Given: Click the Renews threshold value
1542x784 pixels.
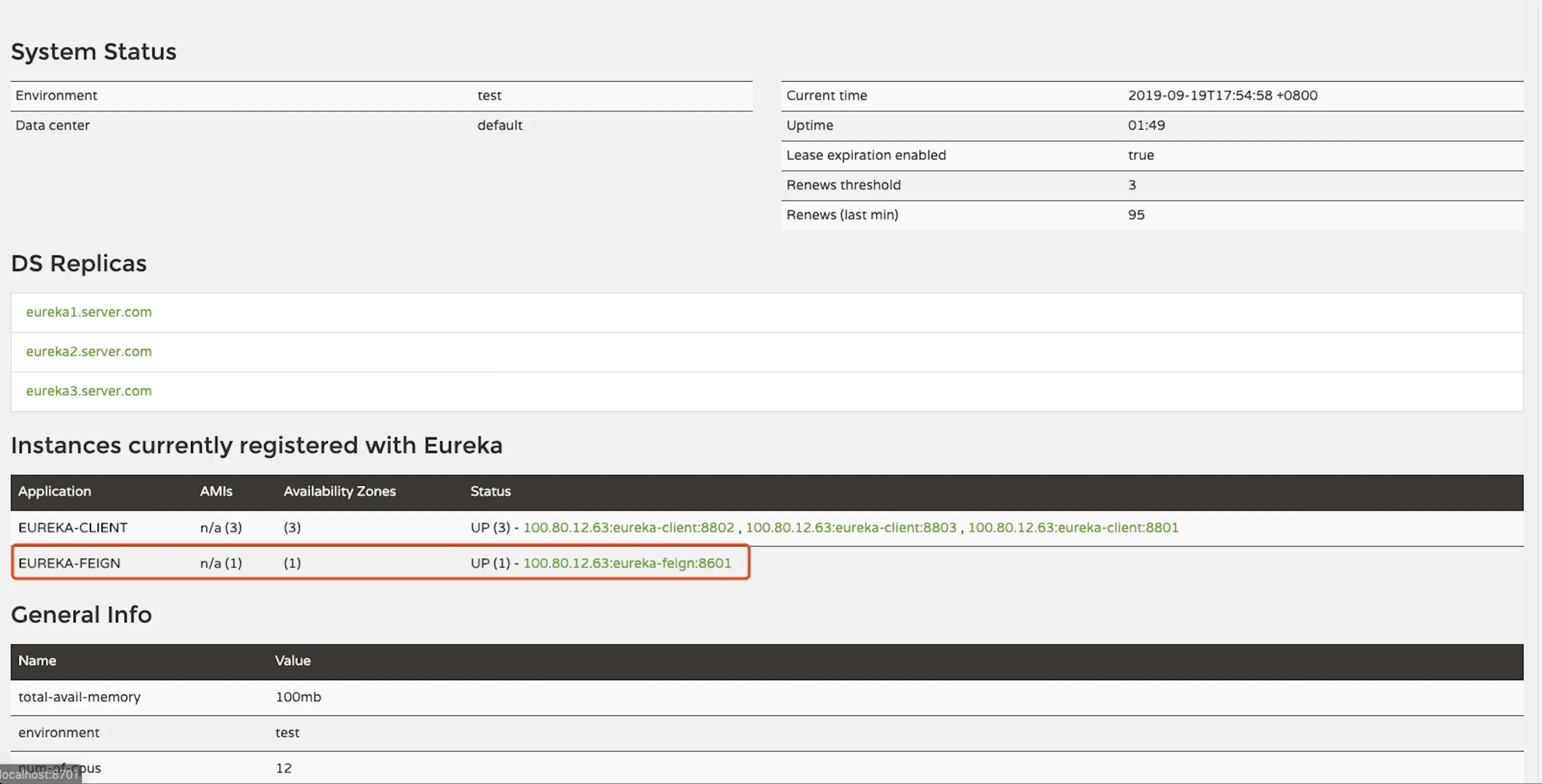Looking at the screenshot, I should coord(1132,185).
